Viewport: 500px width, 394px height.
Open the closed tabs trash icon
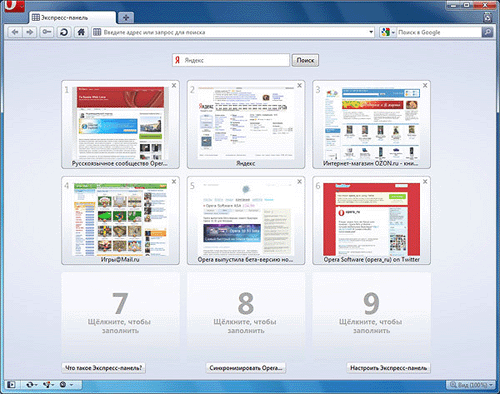pyautogui.click(x=488, y=17)
